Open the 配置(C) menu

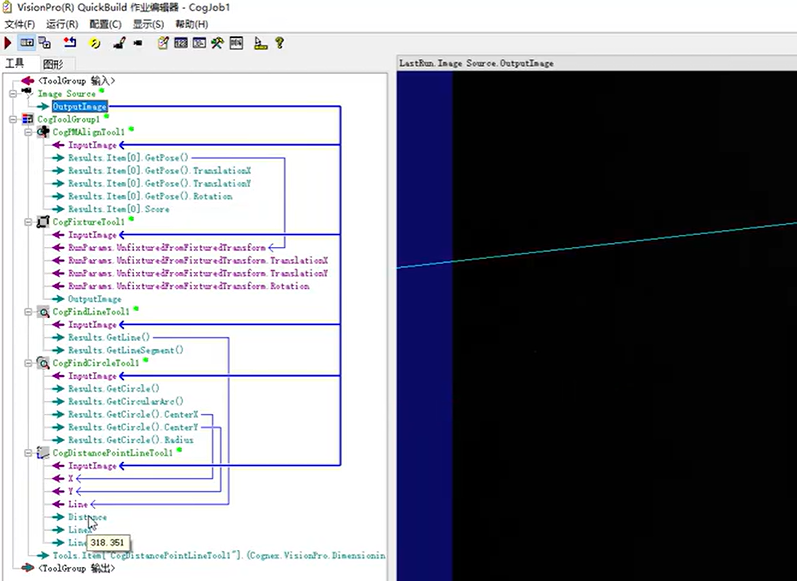(x=105, y=24)
